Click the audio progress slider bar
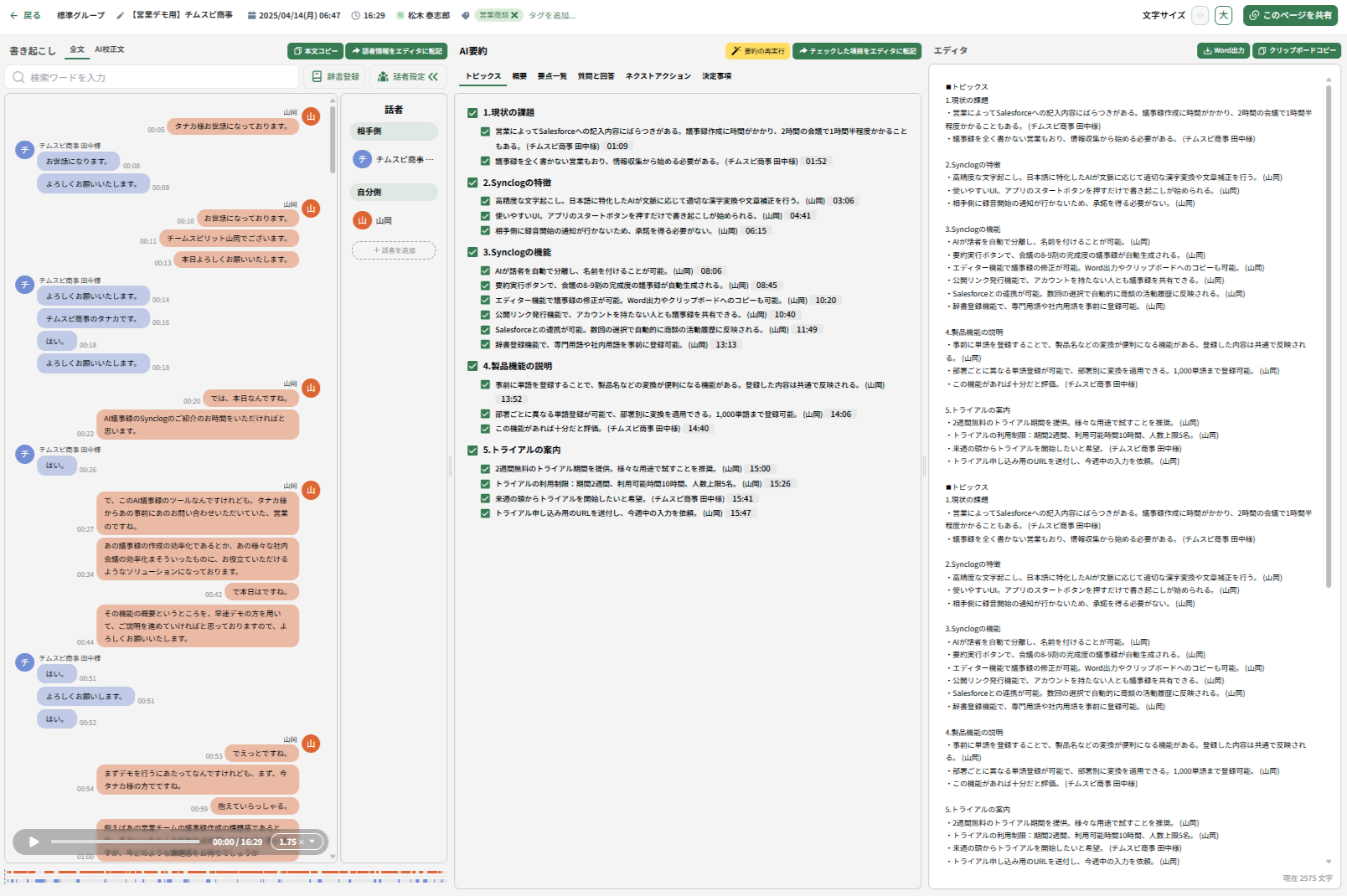Screen dimensions: 1347x896 126,842
